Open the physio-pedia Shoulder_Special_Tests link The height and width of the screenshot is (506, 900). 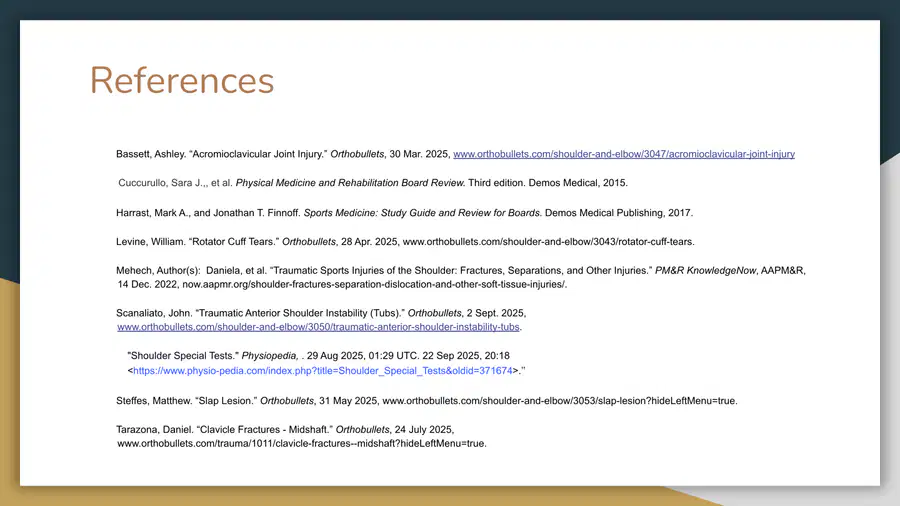pyautogui.click(x=323, y=371)
